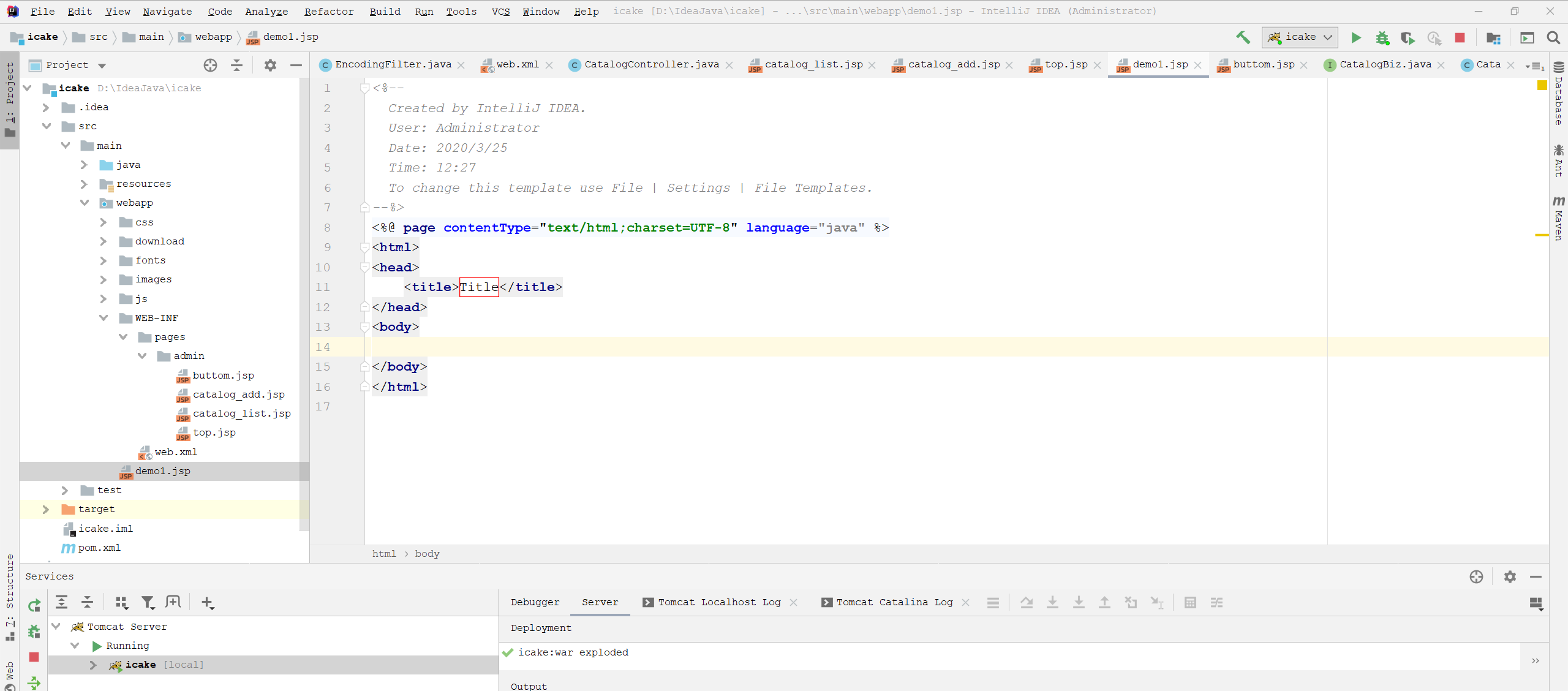Open the Maven tool window

[1559, 218]
